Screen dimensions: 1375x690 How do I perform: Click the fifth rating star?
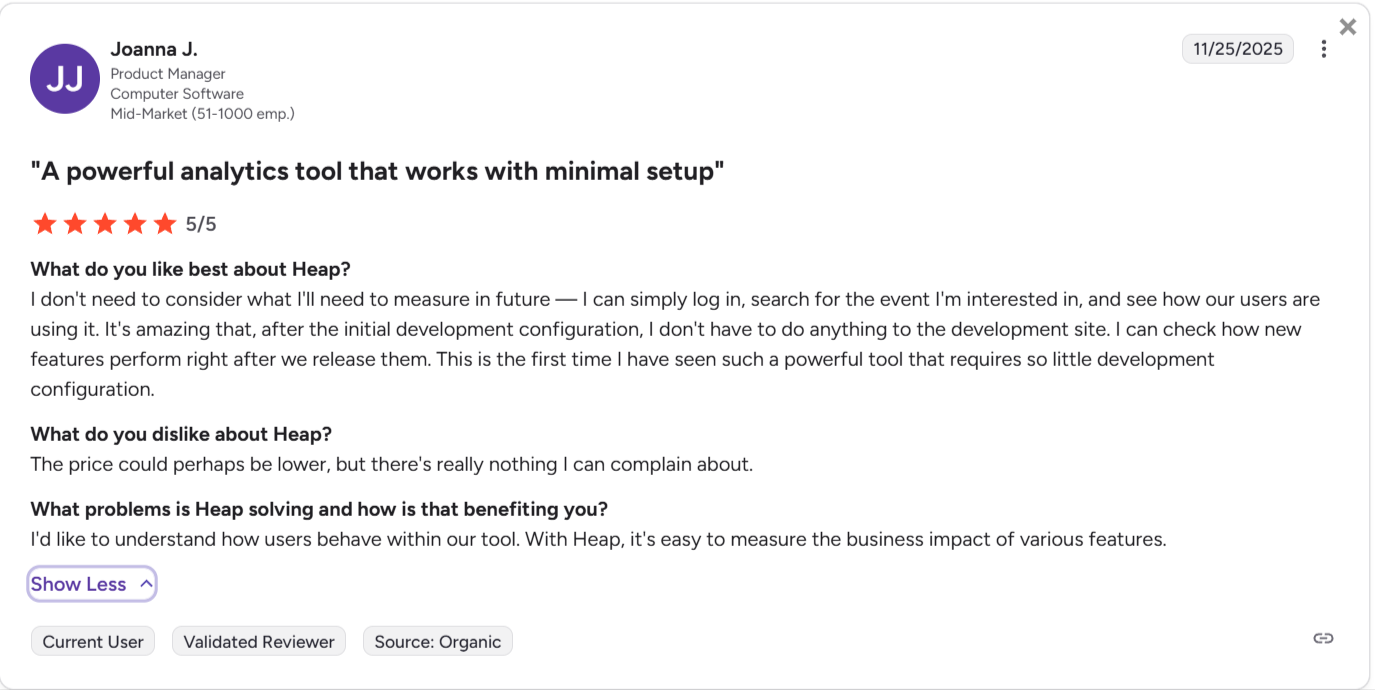(x=165, y=224)
